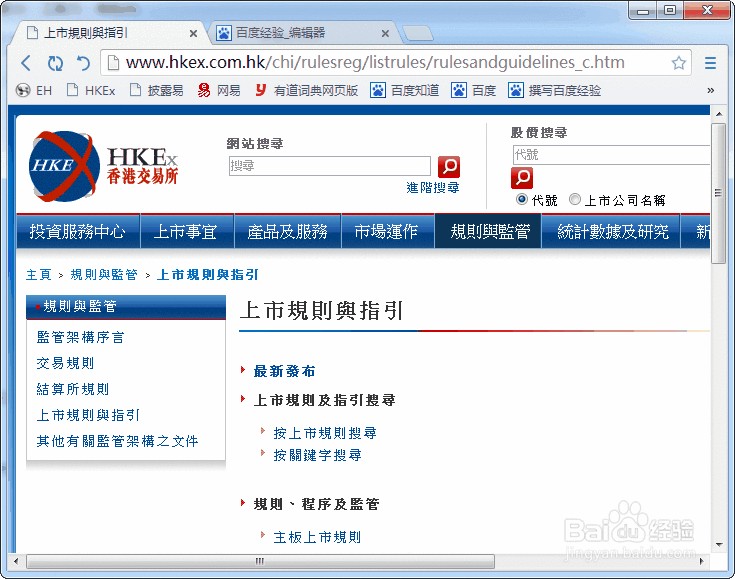Image resolution: width=735 pixels, height=579 pixels.
Task: Open the 主板上市規則 link
Action: coord(317,537)
